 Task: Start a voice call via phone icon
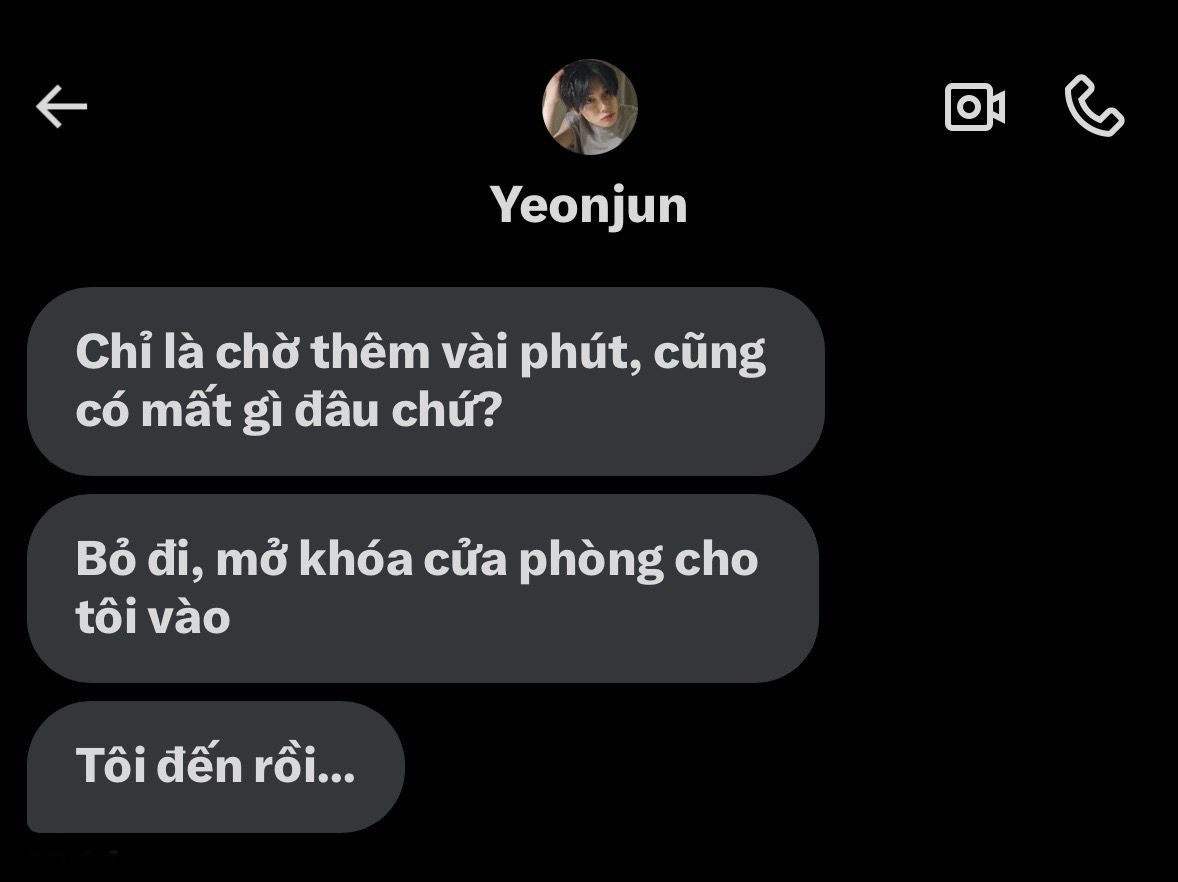click(x=1094, y=105)
